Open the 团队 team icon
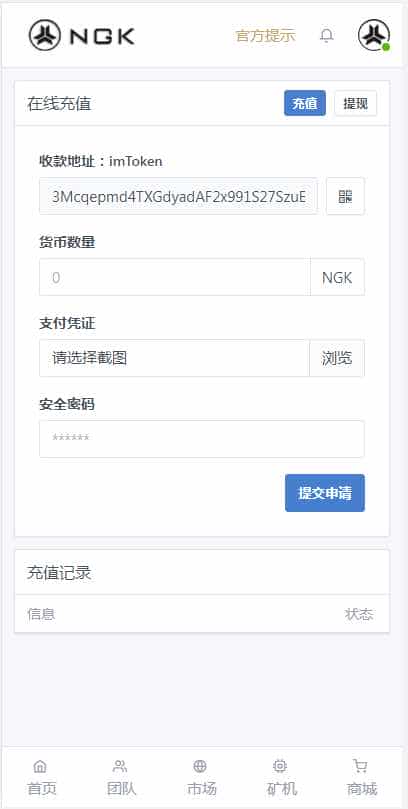Screen dimensions: 408x809 point(120,766)
